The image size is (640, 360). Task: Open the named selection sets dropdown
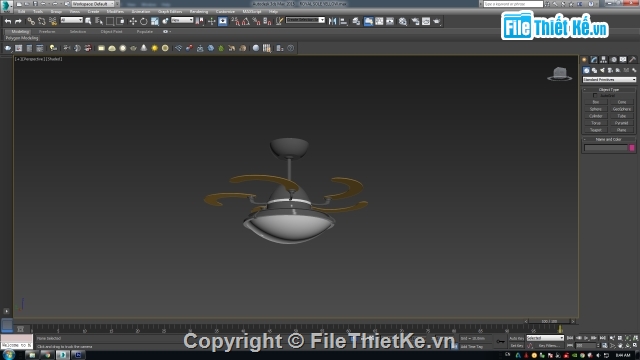pos(305,20)
